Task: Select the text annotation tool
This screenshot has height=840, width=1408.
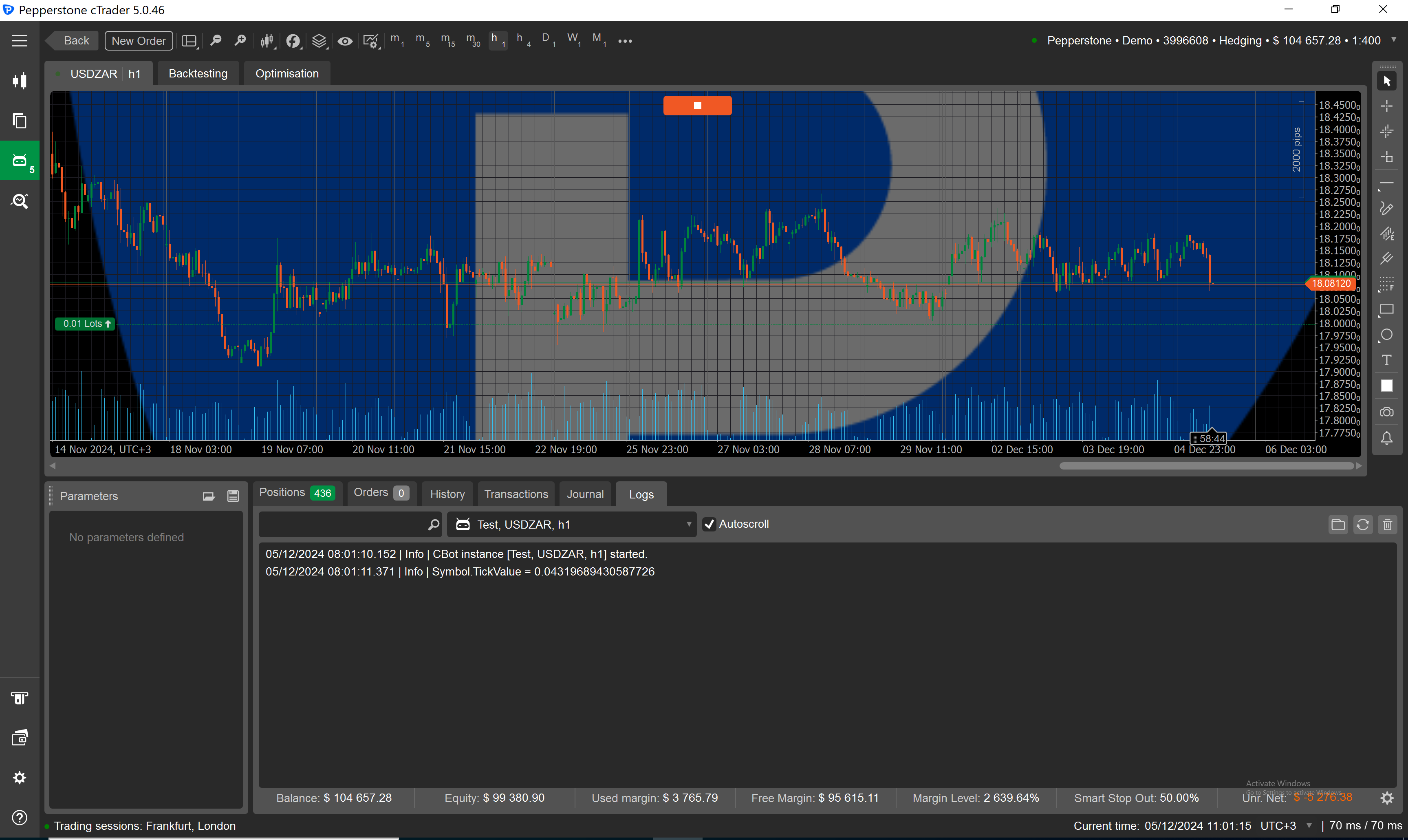Action: point(1386,361)
